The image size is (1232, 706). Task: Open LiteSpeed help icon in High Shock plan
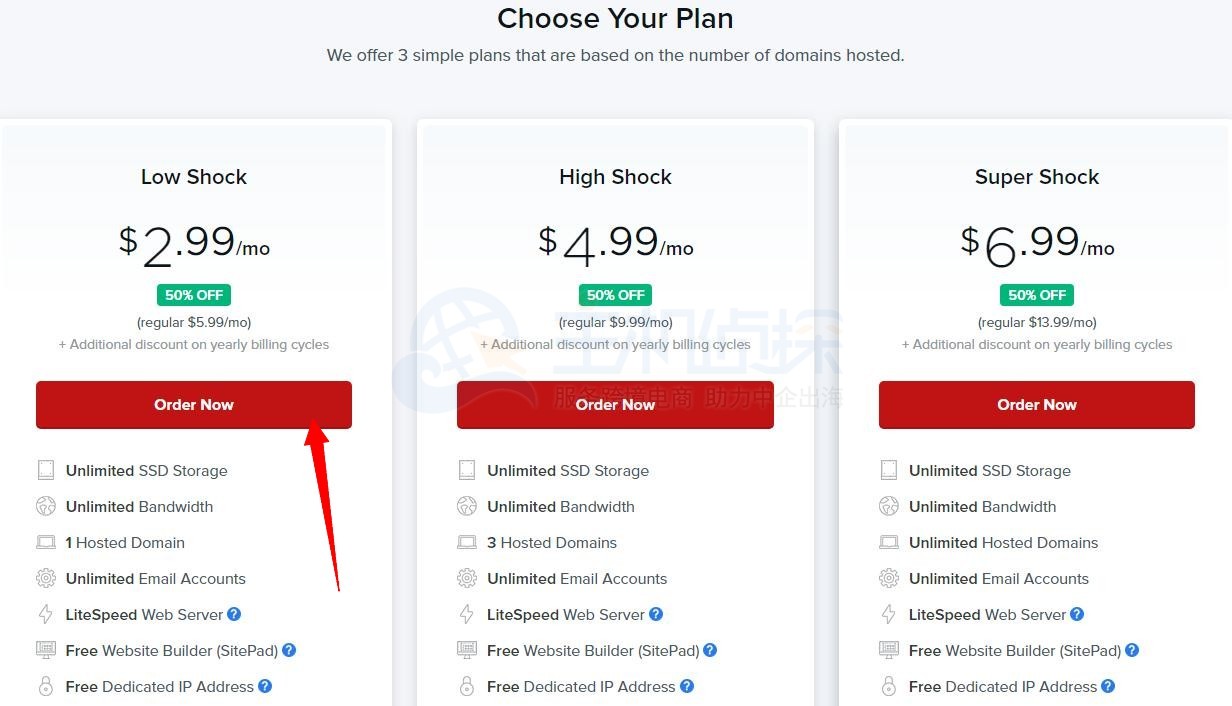[x=656, y=614]
